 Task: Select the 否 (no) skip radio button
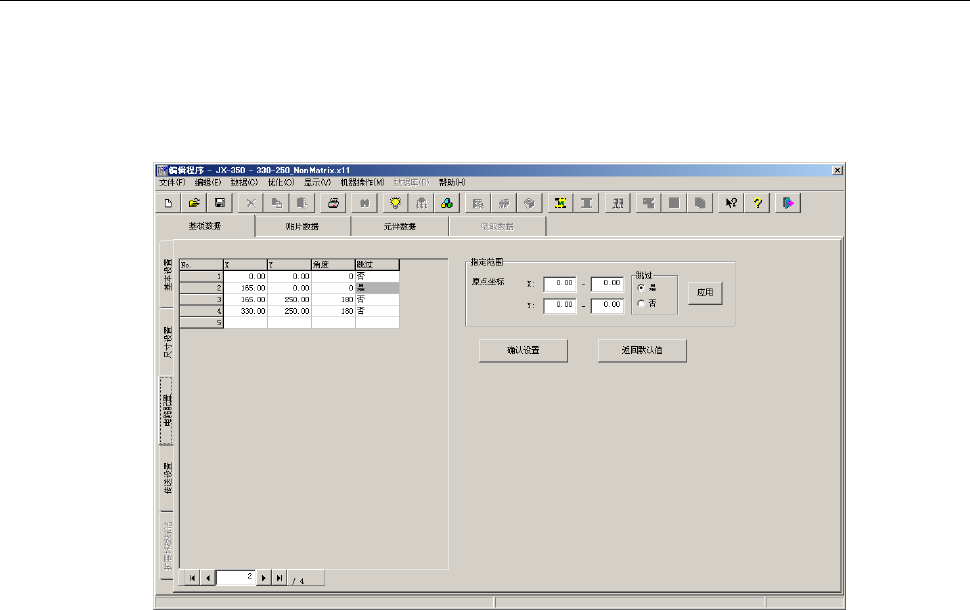pos(641,303)
